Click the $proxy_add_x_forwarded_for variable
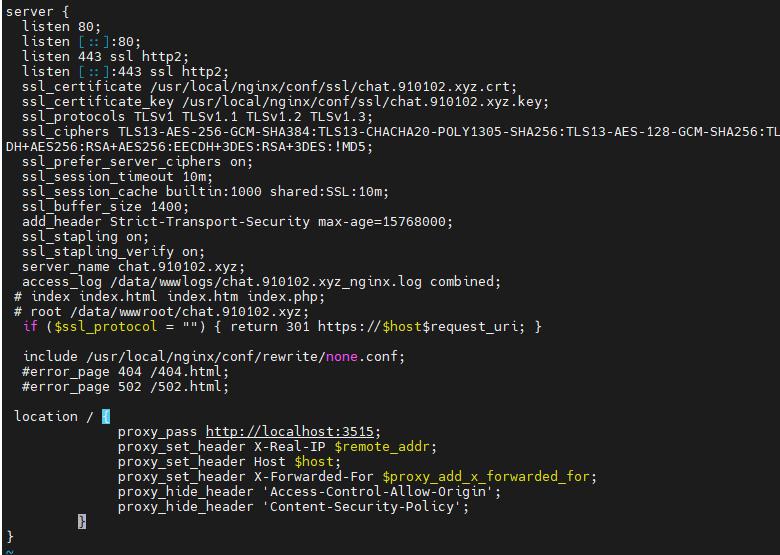The image size is (780, 555). 486,476
